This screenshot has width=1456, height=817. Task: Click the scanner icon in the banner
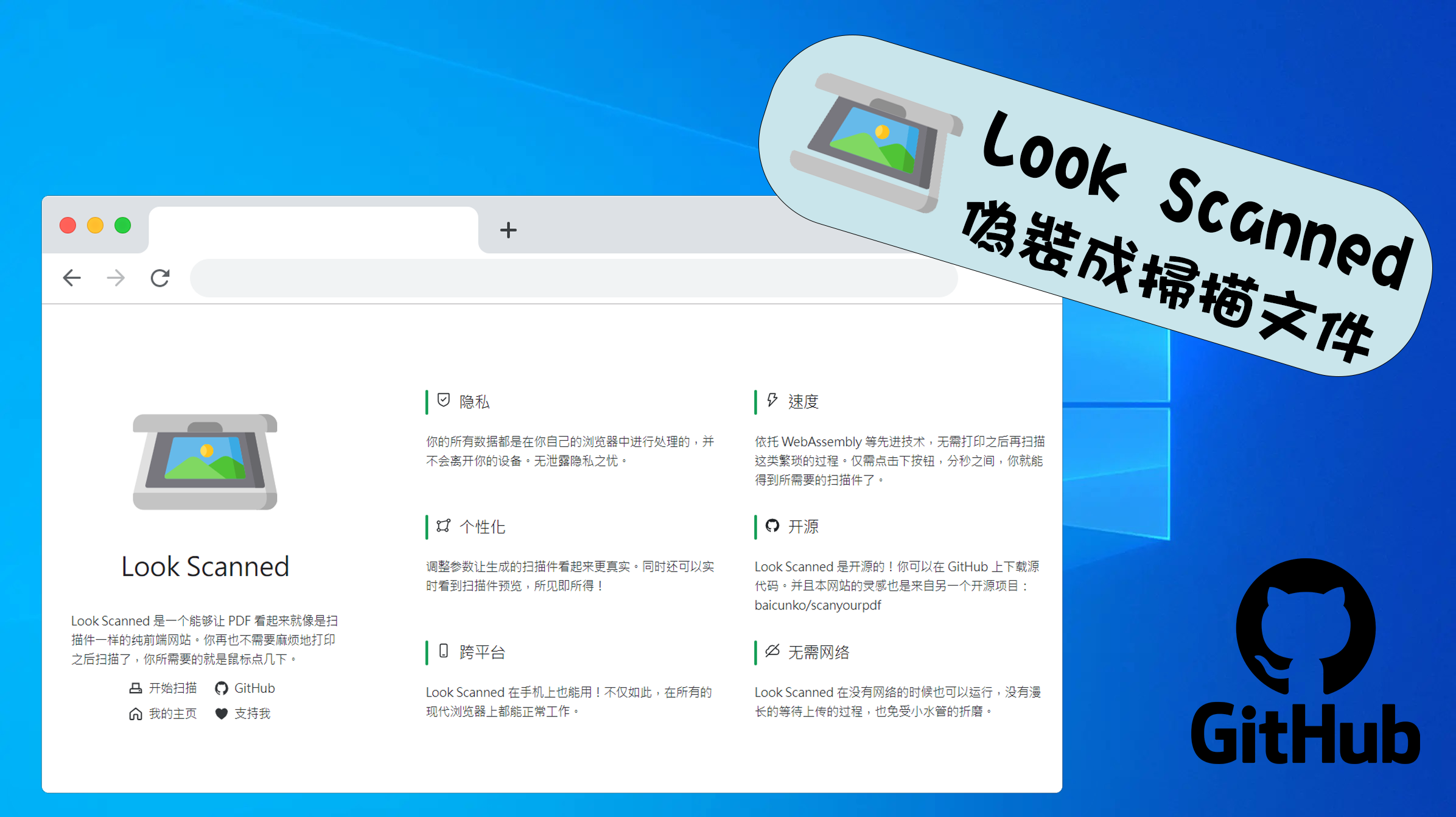pyautogui.click(x=877, y=143)
